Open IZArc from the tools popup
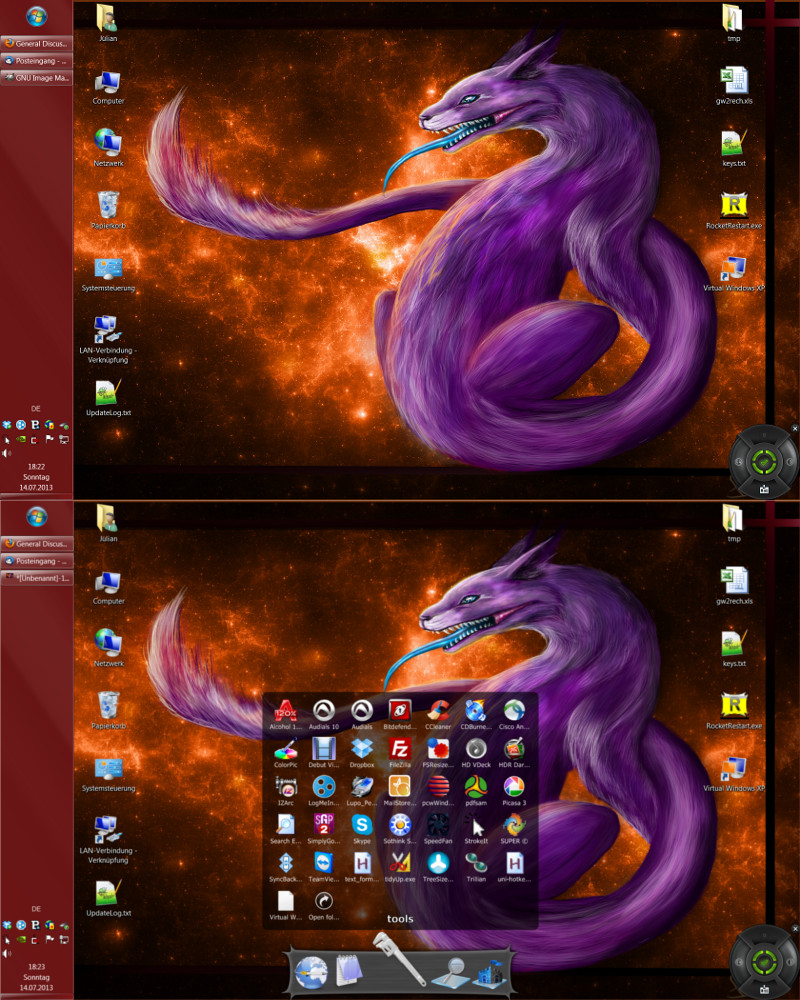This screenshot has height=1000, width=800. [286, 788]
